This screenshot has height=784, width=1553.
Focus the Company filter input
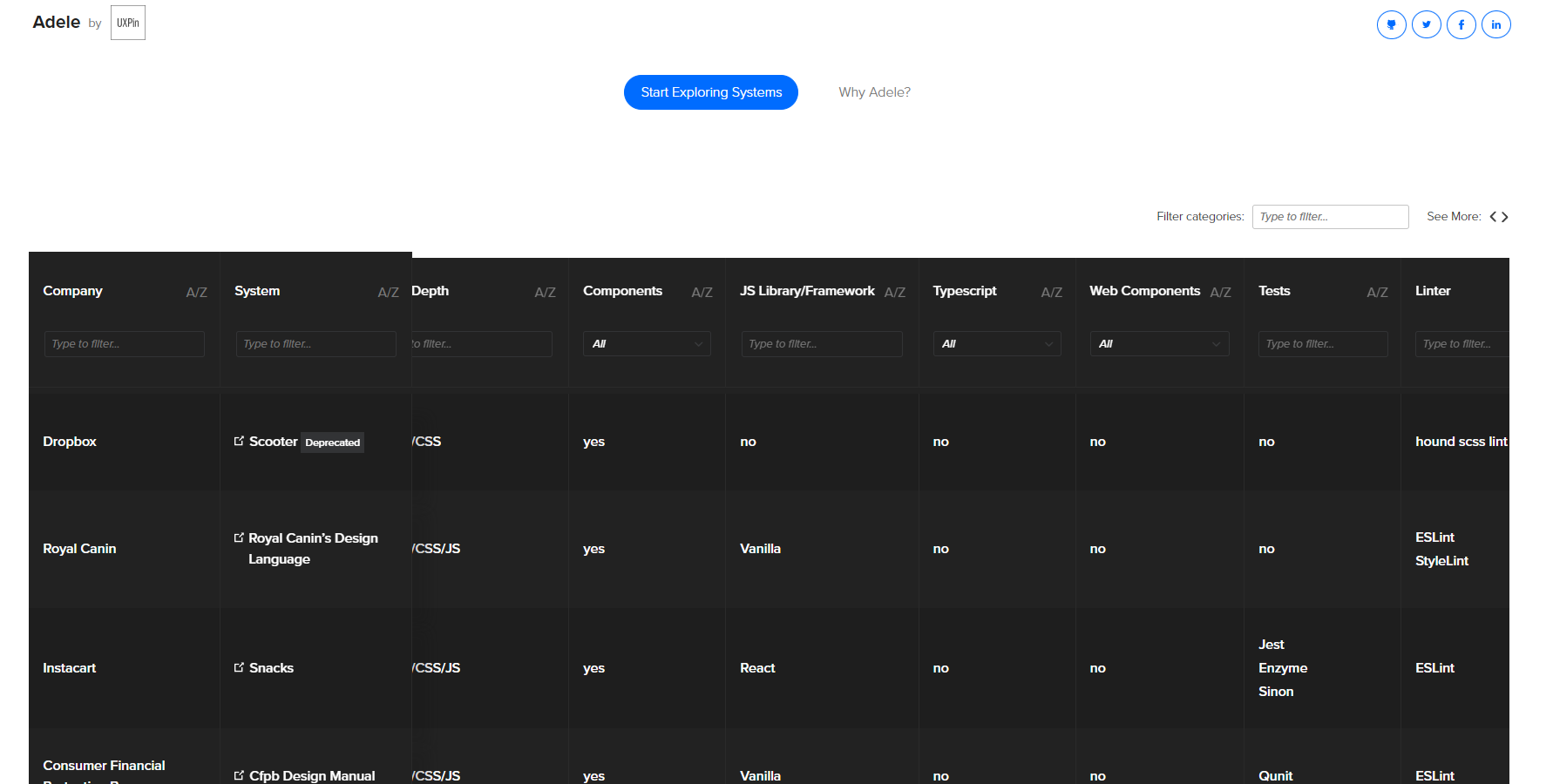[124, 344]
